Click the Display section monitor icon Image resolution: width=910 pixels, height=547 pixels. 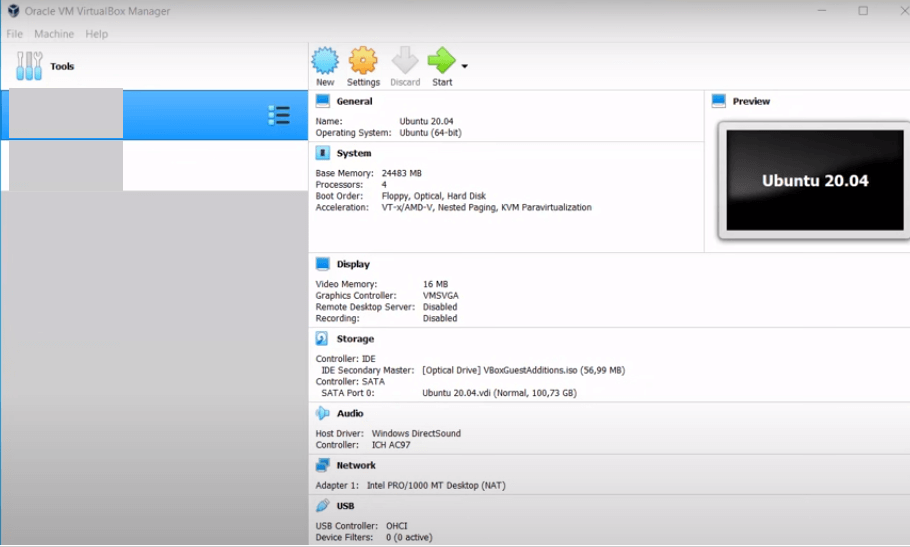click(323, 264)
